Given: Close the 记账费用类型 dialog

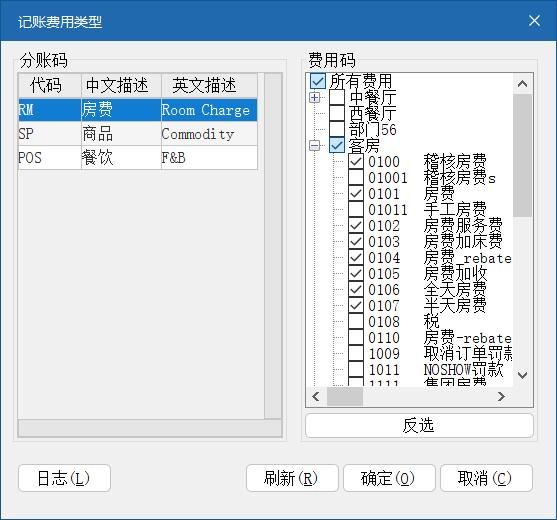Looking at the screenshot, I should 534,21.
